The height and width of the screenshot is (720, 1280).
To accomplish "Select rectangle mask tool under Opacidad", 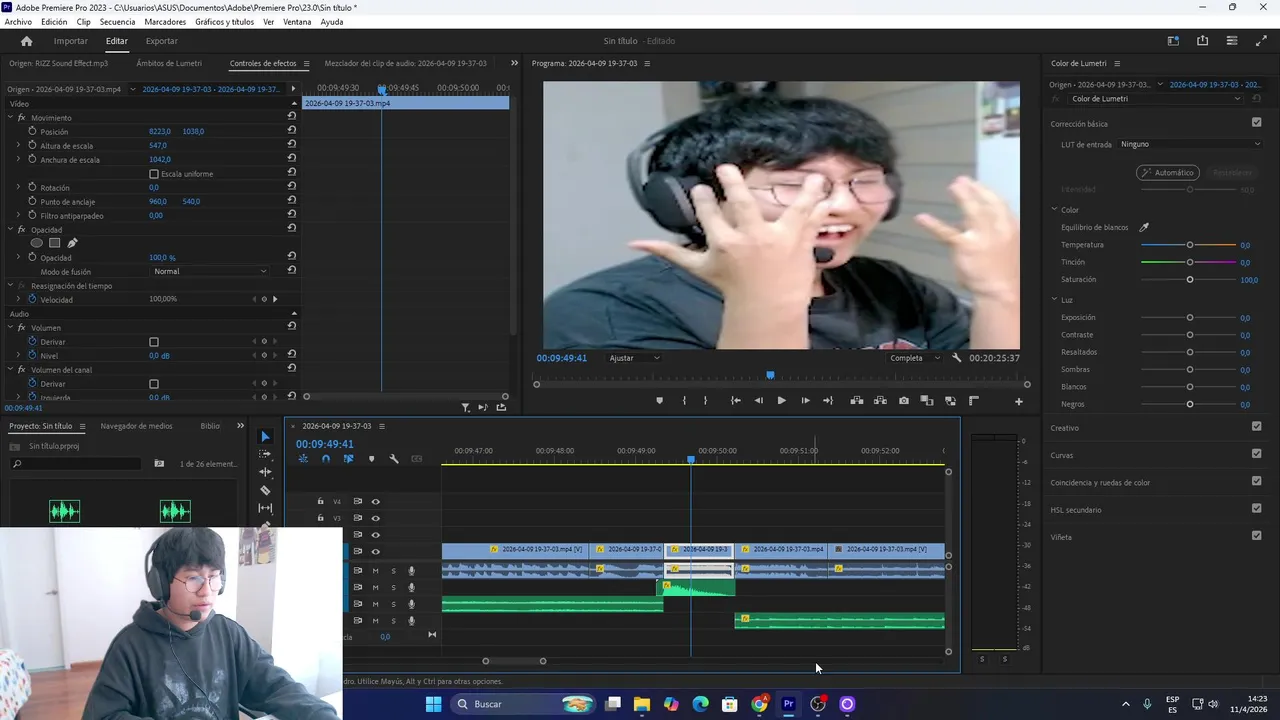I will (x=55, y=243).
